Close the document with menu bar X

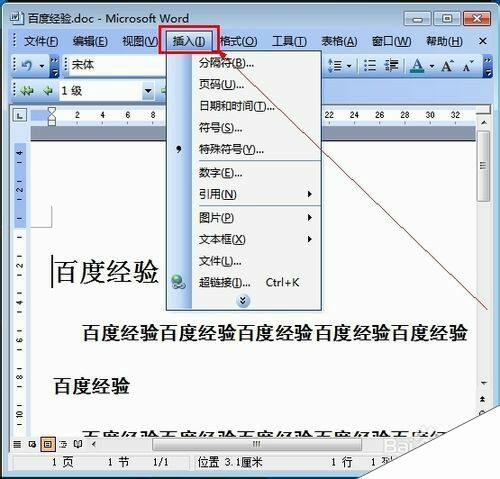pos(482,41)
